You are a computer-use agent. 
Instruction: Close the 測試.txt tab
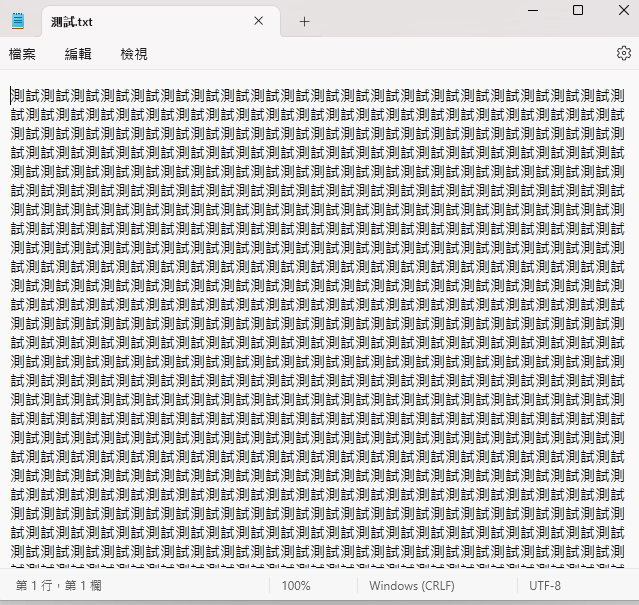point(258,21)
